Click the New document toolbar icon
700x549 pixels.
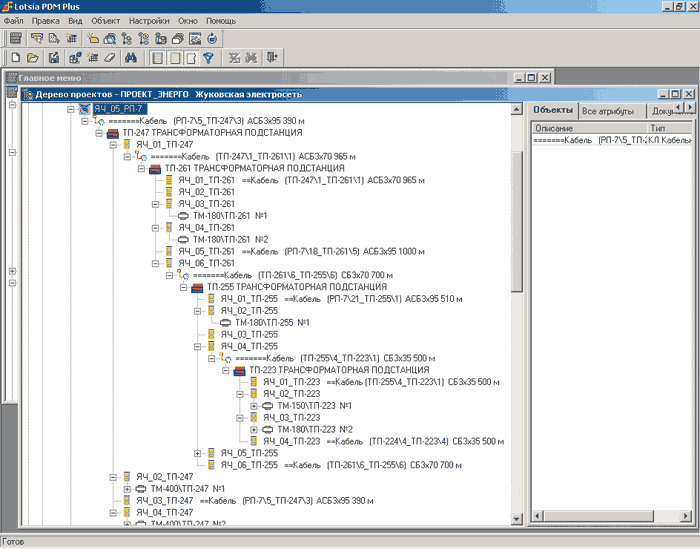coord(16,58)
